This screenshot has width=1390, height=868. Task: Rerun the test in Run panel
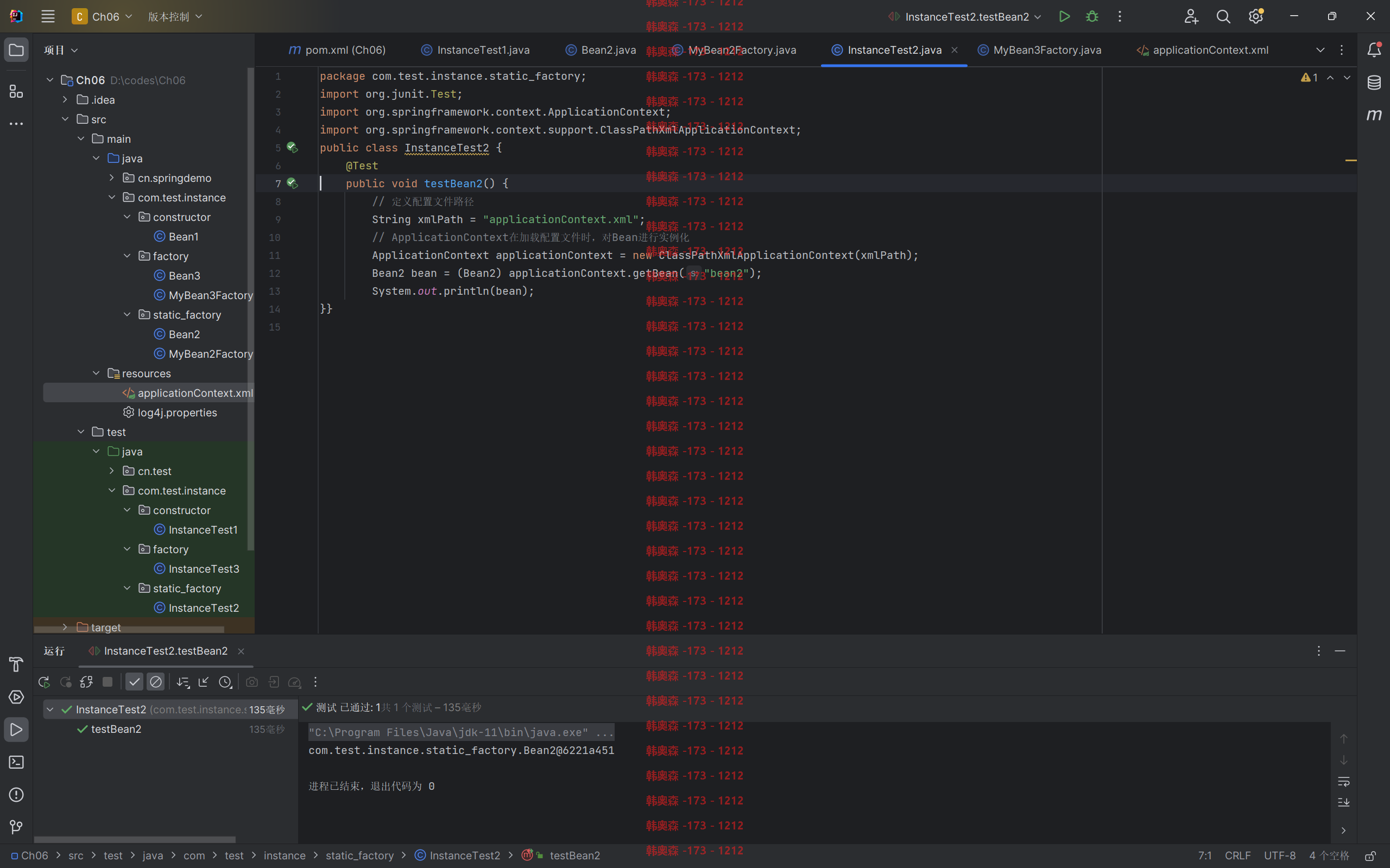click(43, 682)
